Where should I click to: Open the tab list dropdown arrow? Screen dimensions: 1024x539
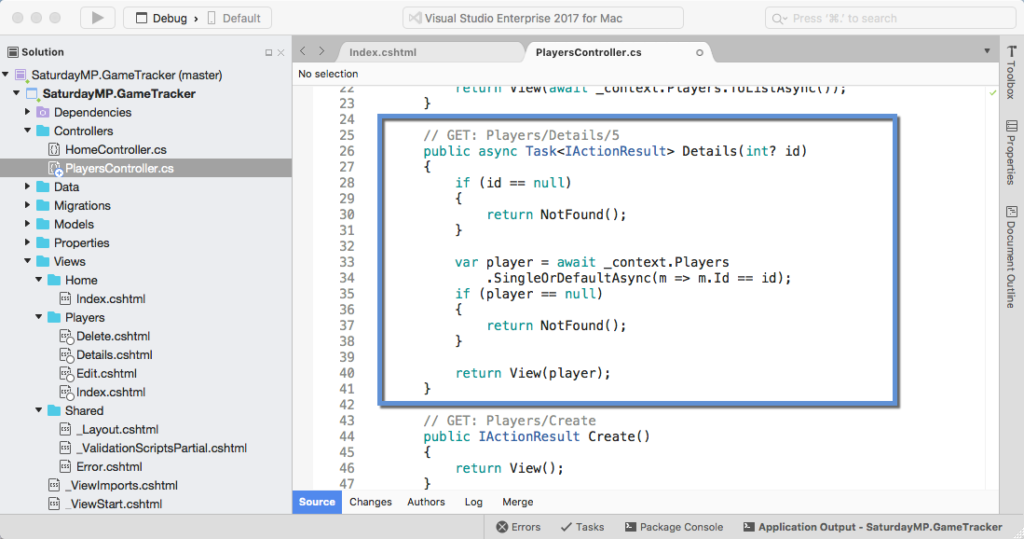[x=985, y=51]
